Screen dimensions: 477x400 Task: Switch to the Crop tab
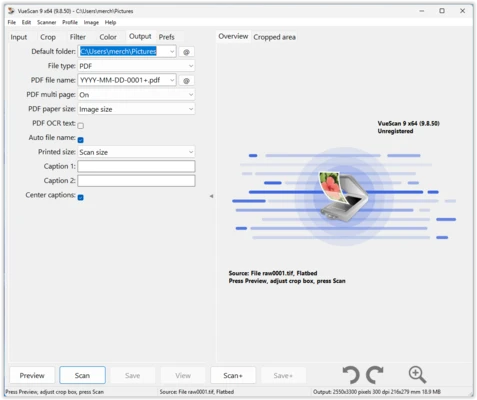click(x=48, y=37)
